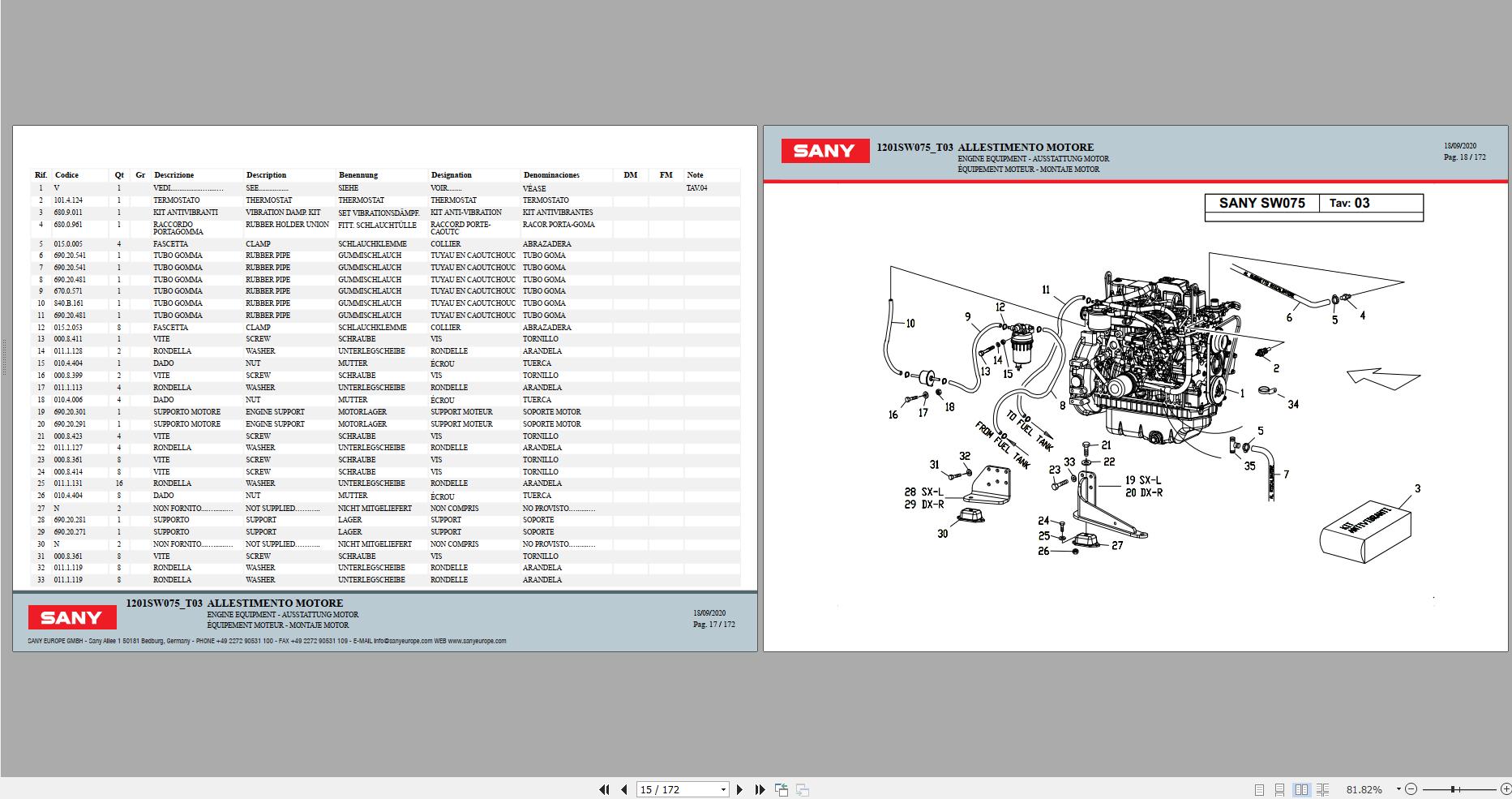Open the zoom percentage dropdown arrow
Image resolution: width=1512 pixels, height=799 pixels.
pyautogui.click(x=1398, y=789)
